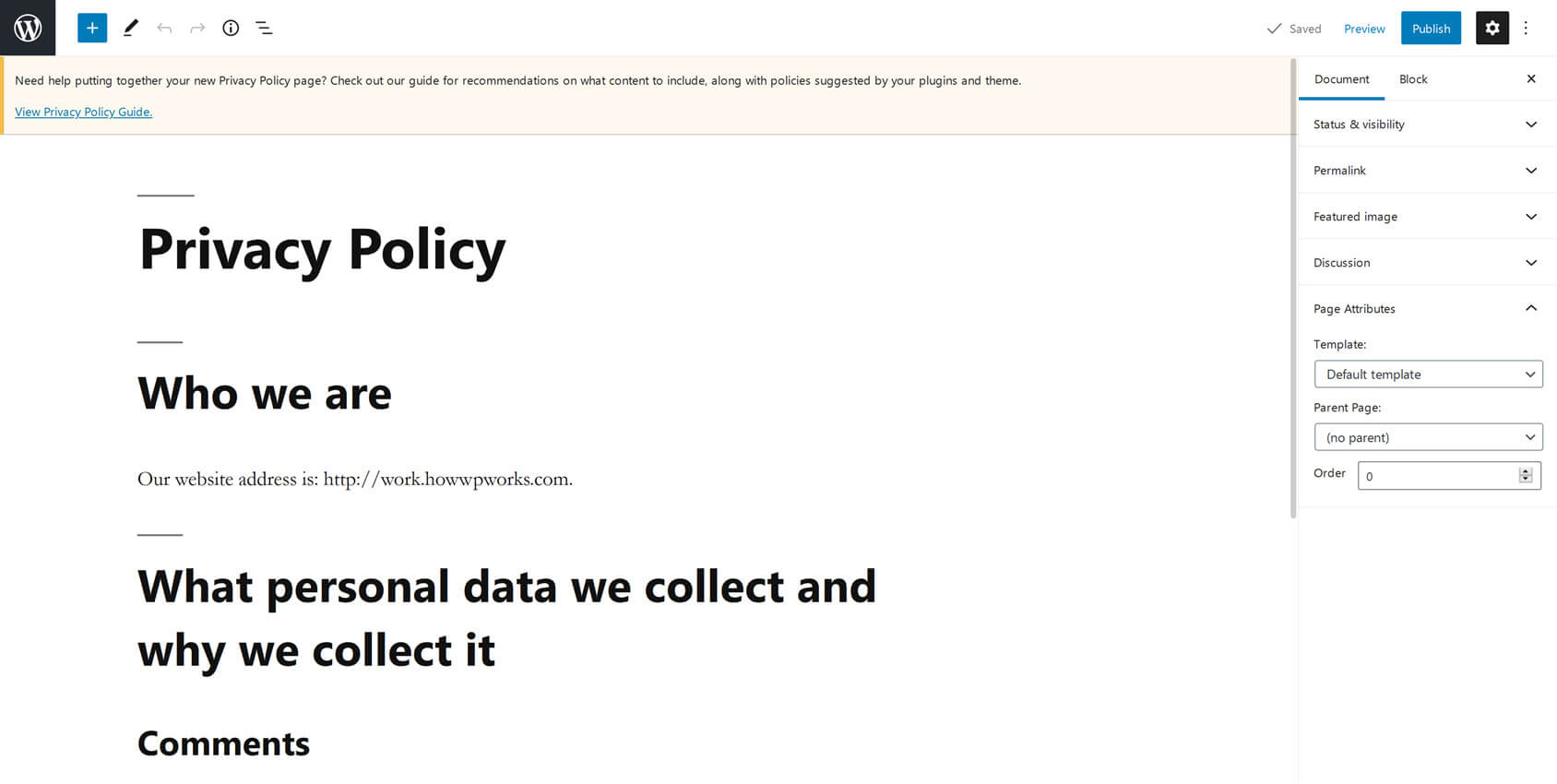This screenshot has height=784, width=1557.
Task: Open the content details info icon
Action: (x=231, y=28)
